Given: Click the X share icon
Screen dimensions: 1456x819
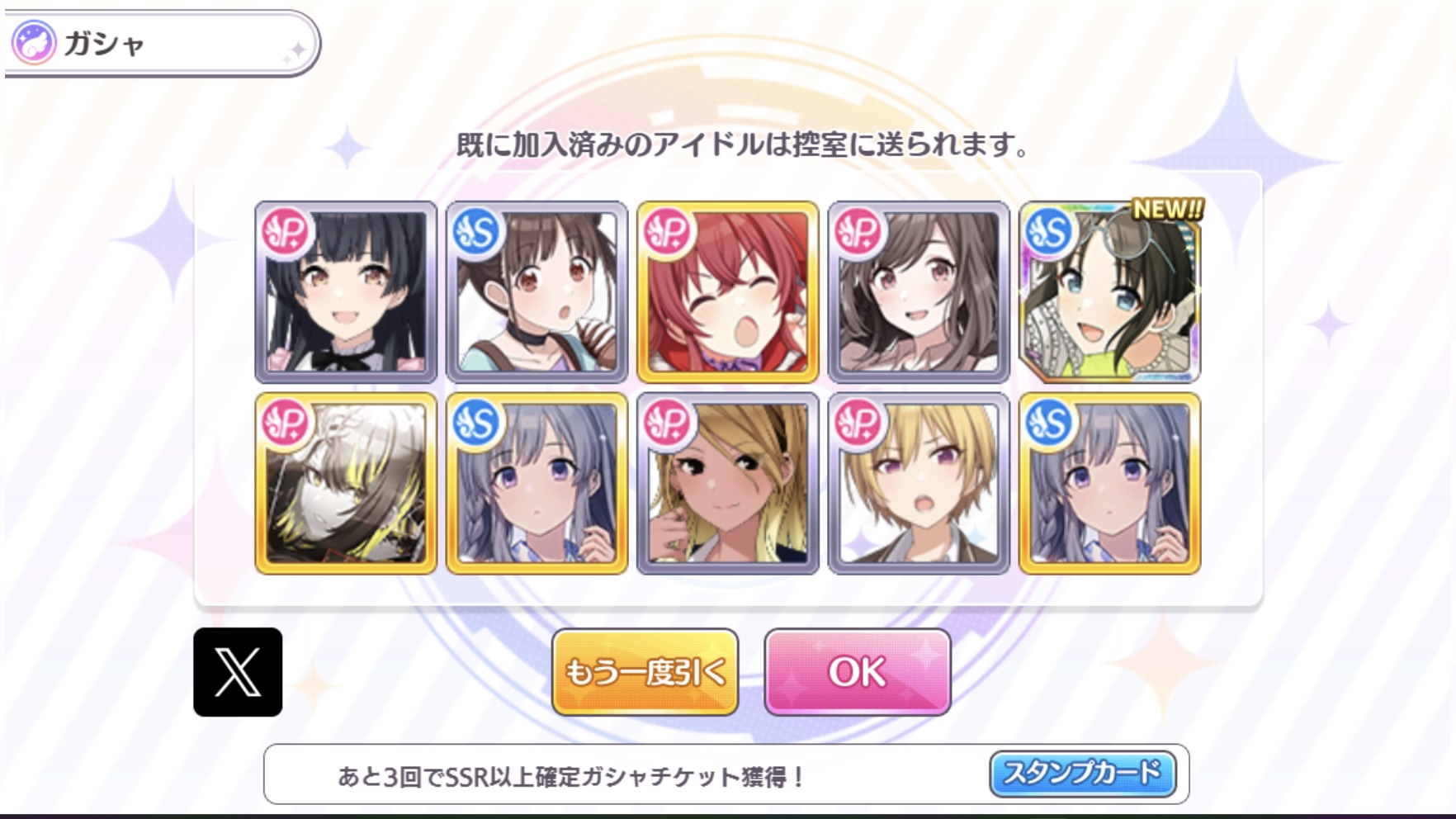Looking at the screenshot, I should pyautogui.click(x=238, y=672).
